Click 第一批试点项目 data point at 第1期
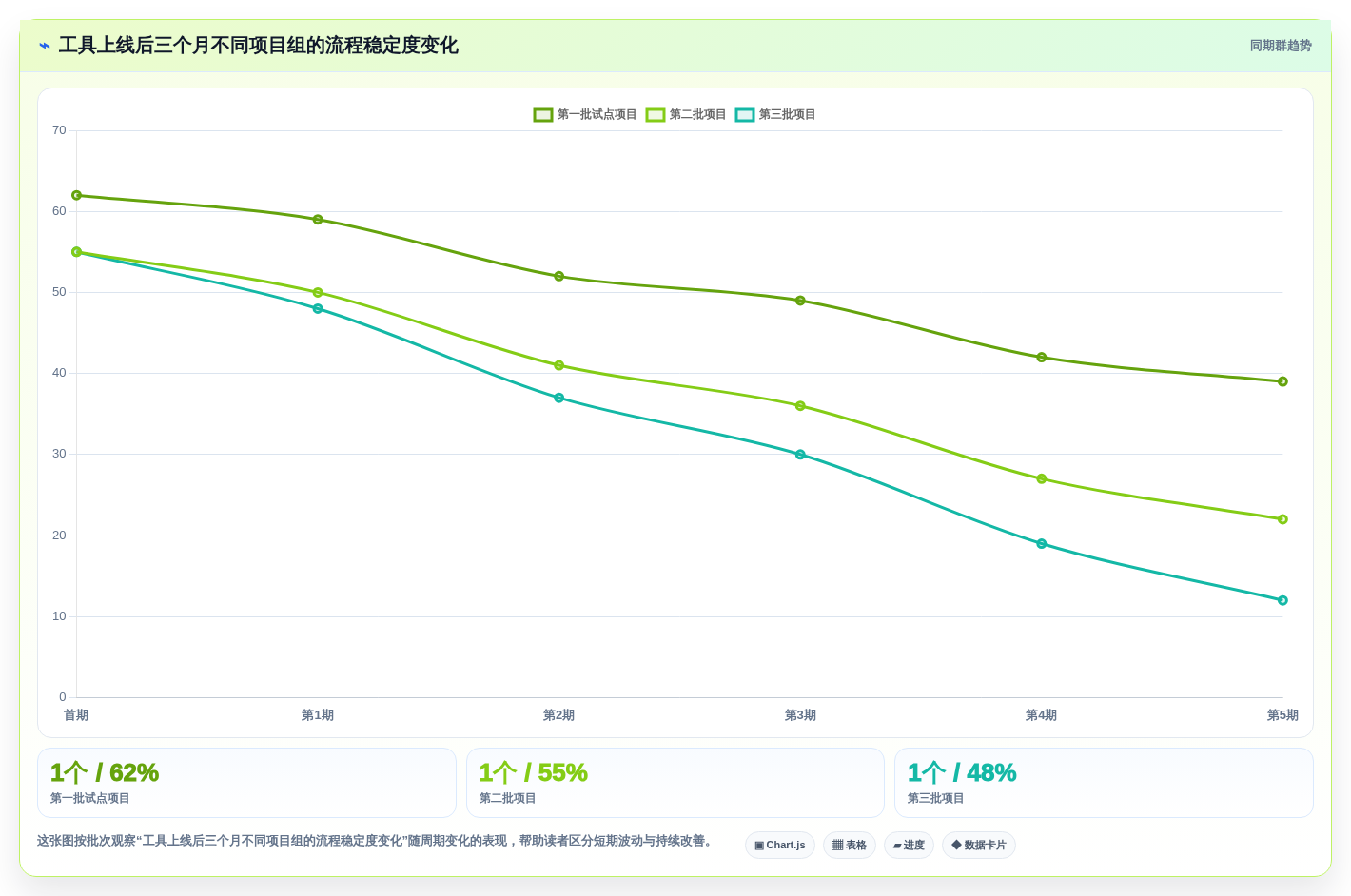Screen dimensions: 1351x896 (x=318, y=220)
